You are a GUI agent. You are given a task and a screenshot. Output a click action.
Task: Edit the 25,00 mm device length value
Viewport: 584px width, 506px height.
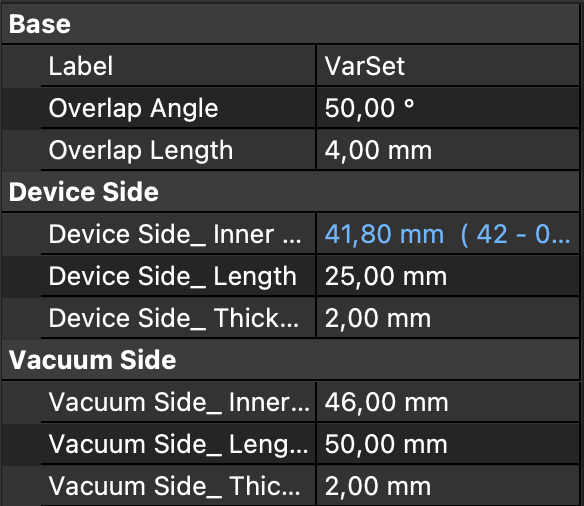point(447,277)
